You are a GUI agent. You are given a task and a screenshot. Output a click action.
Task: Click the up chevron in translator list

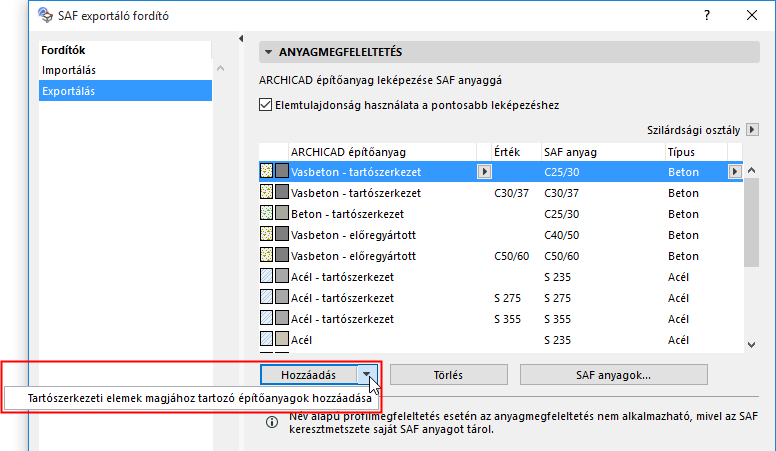(x=221, y=68)
